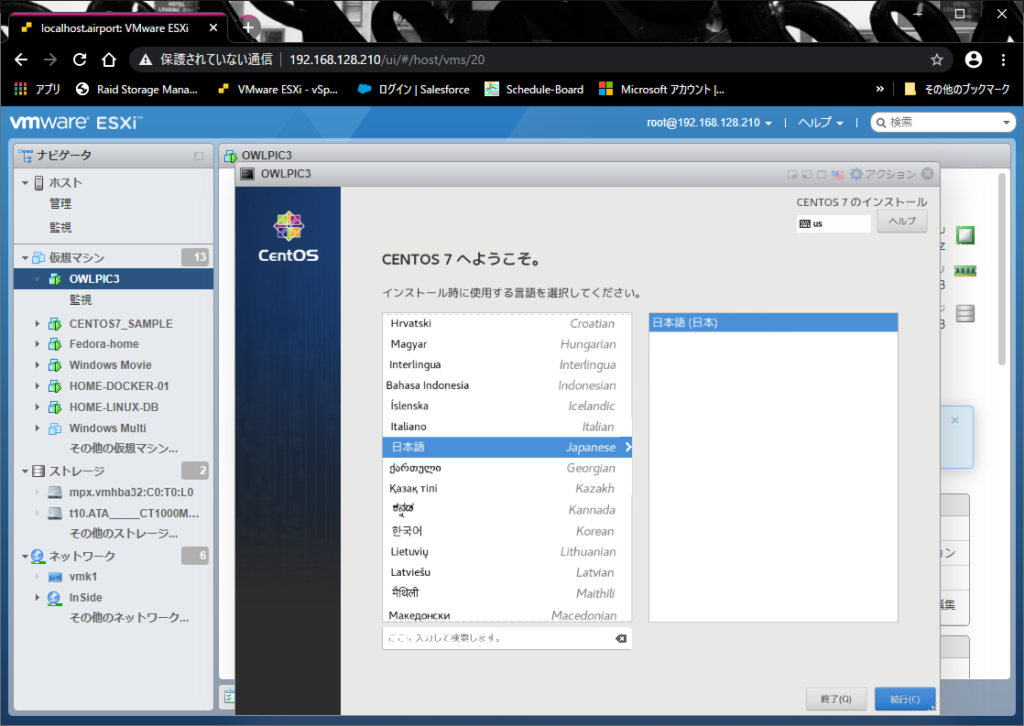Collapse the 仮想マシン tree node
The height and width of the screenshot is (726, 1024).
point(25,258)
